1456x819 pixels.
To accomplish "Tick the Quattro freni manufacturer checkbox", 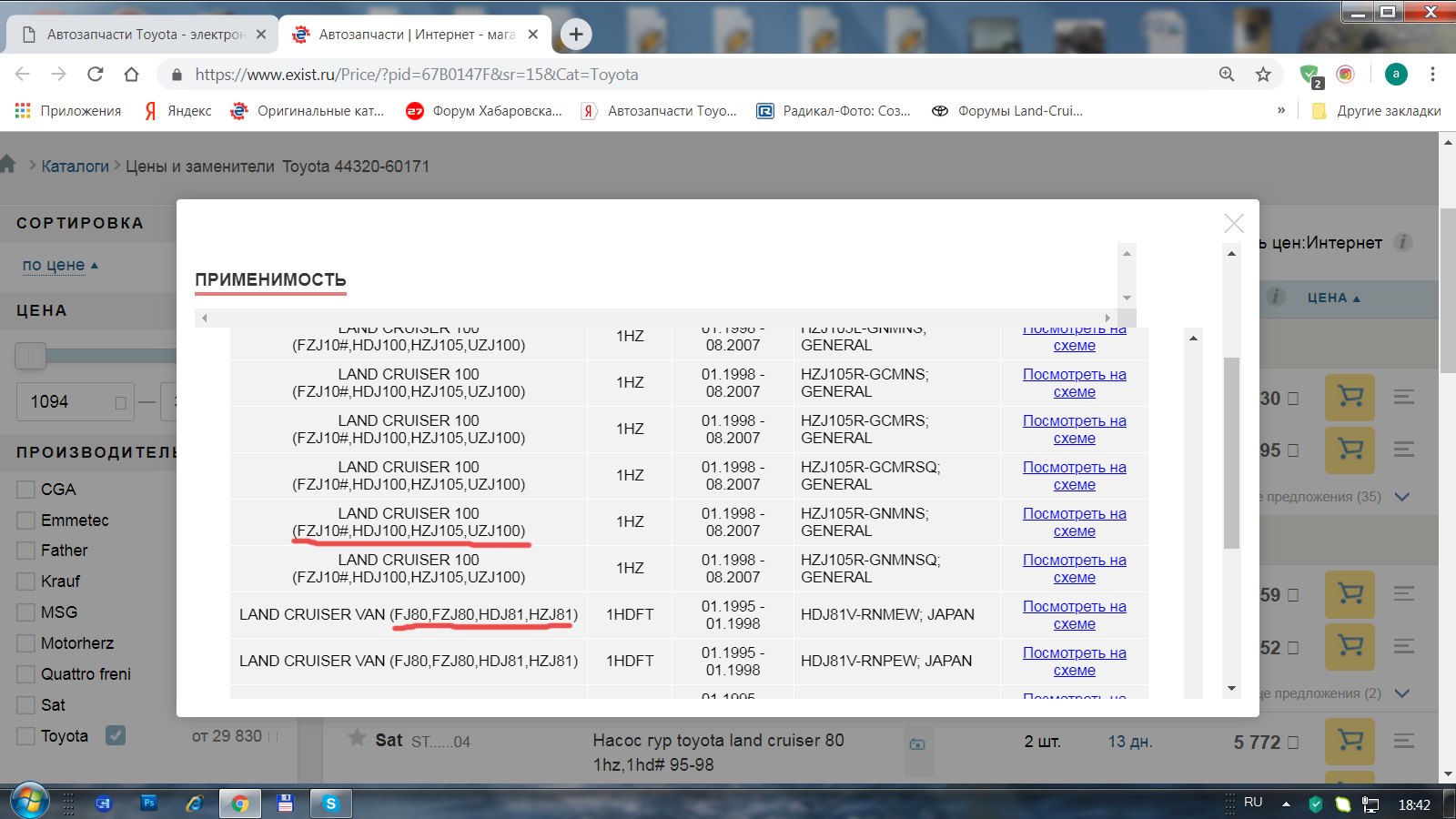I will (25, 674).
